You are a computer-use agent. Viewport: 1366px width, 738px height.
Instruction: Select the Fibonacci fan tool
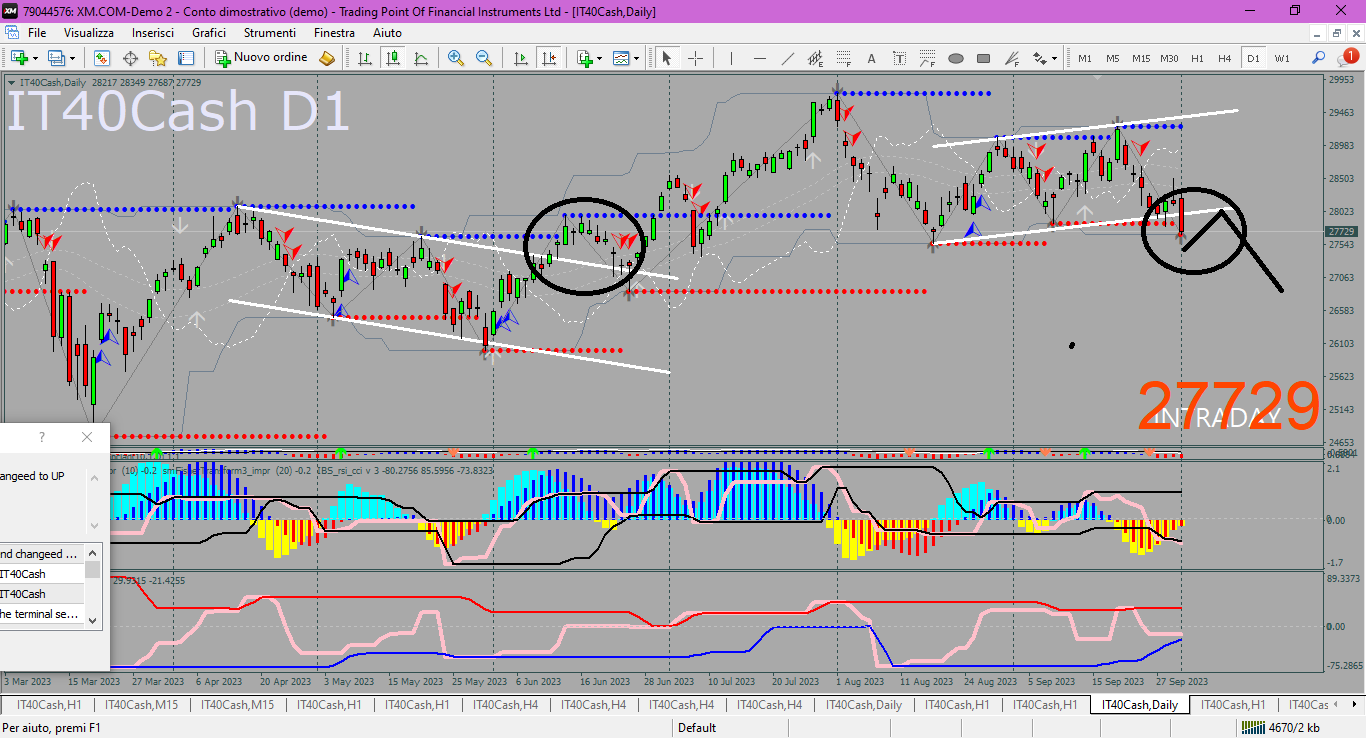[1011, 58]
